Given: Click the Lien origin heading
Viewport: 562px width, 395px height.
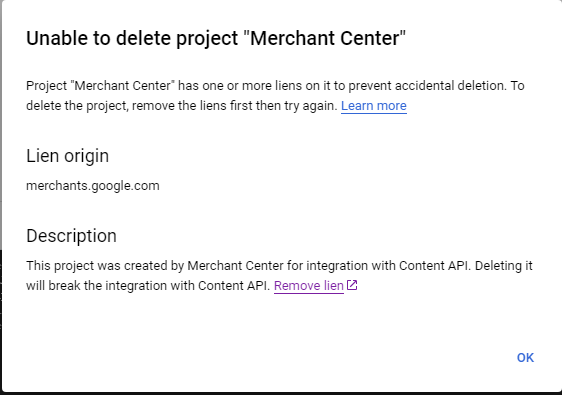Looking at the screenshot, I should click(67, 156).
